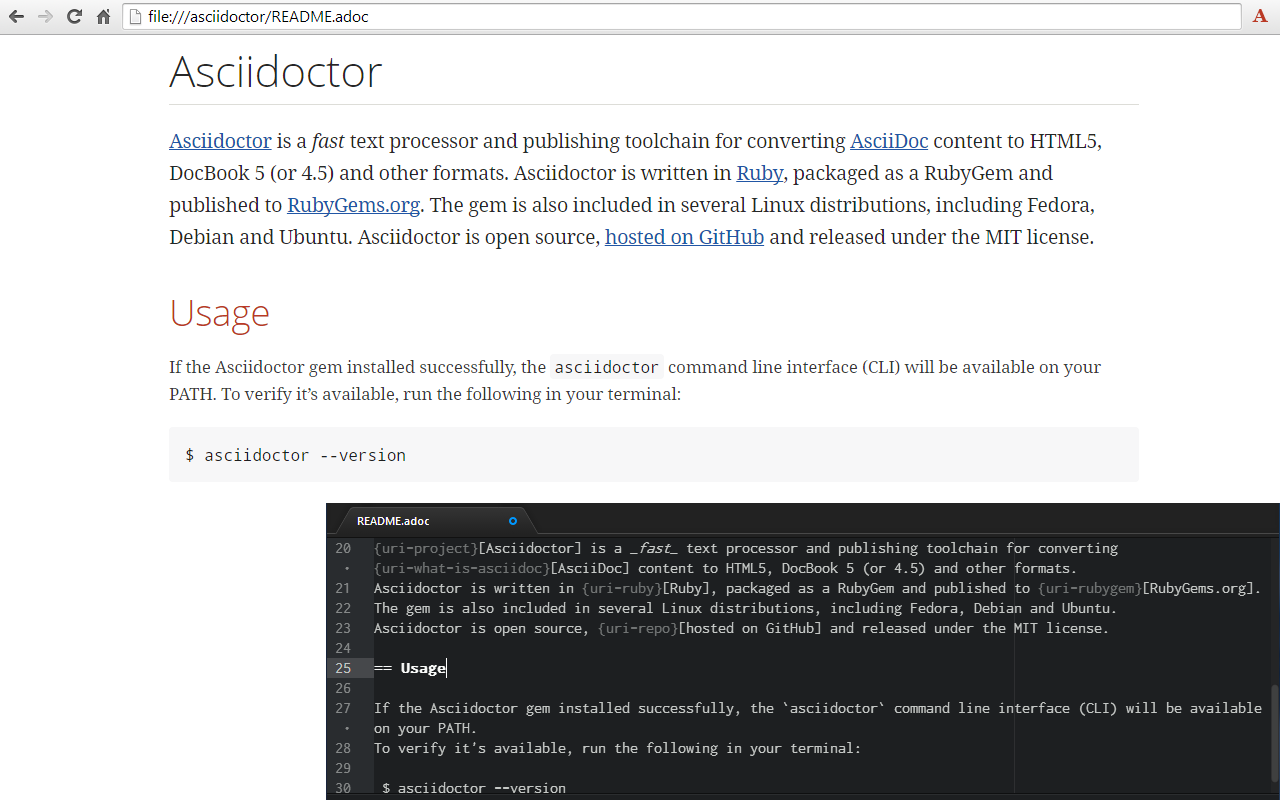Click the unsaved-changes dot on README.adoc tab
1280x800 pixels.
(512, 520)
